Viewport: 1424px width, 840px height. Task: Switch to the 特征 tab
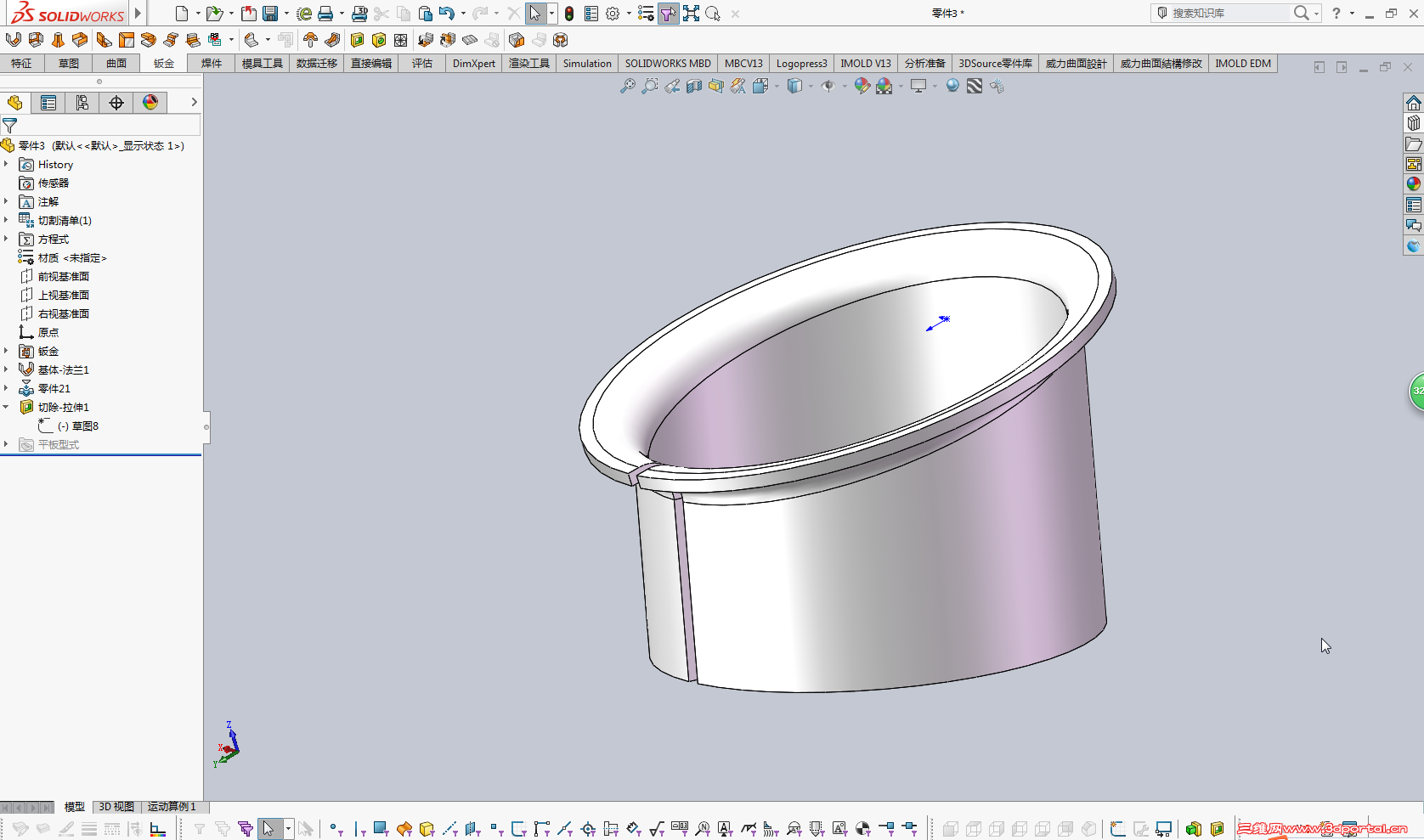coord(21,64)
